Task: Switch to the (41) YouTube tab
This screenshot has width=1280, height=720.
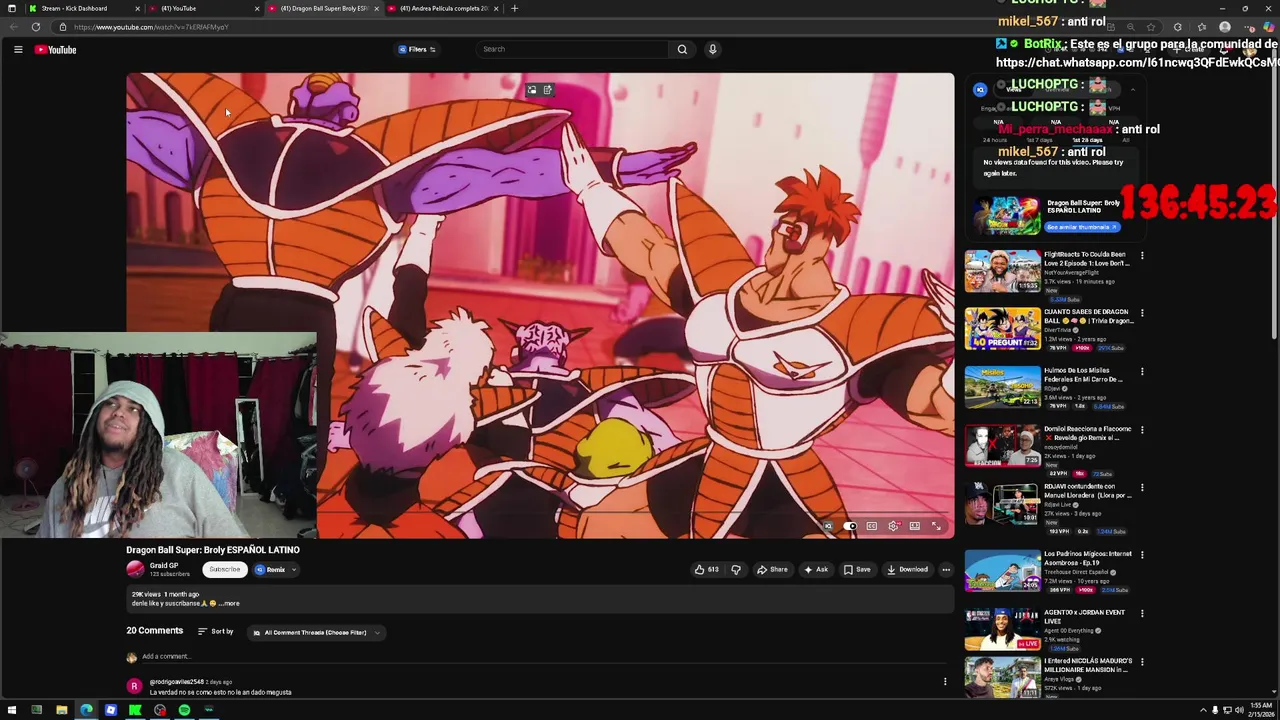Action: click(205, 8)
